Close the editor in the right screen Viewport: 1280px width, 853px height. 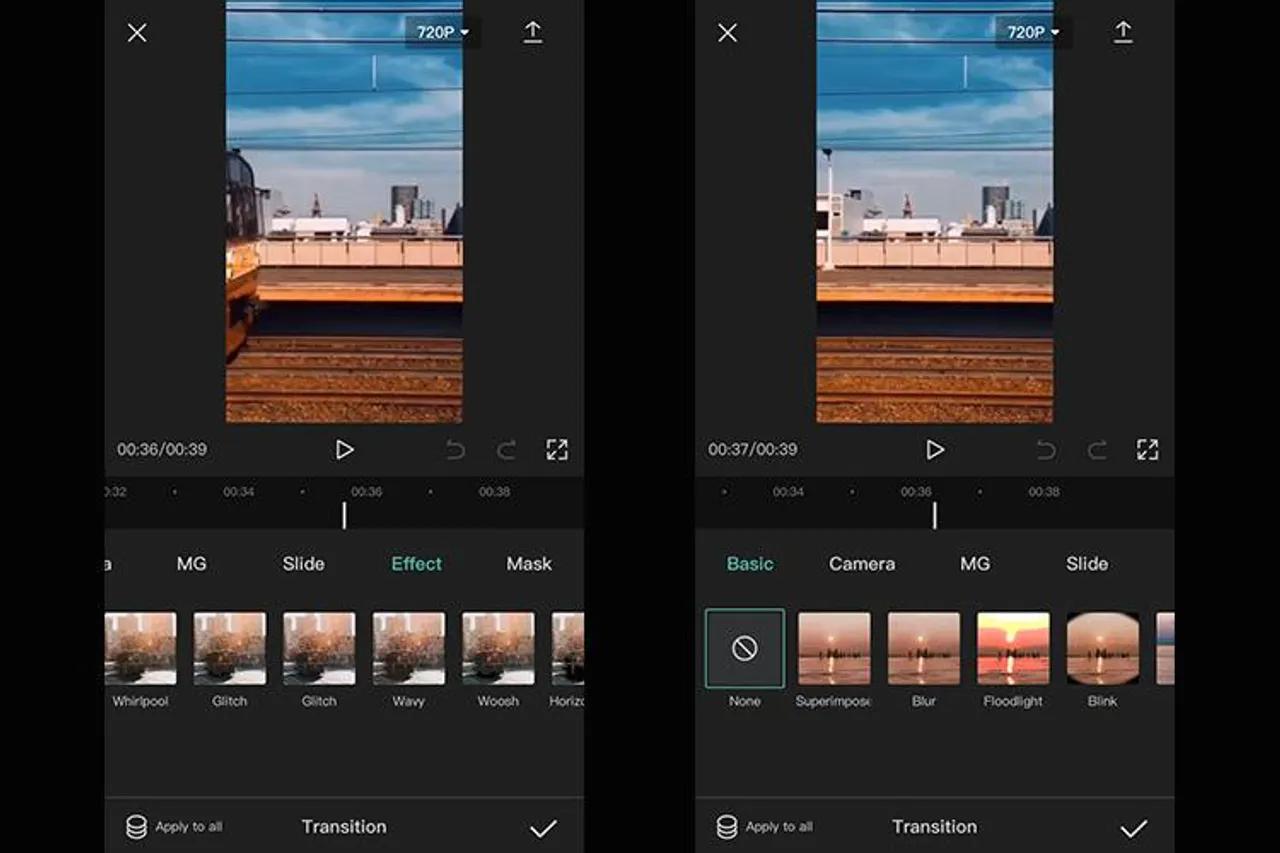[727, 33]
